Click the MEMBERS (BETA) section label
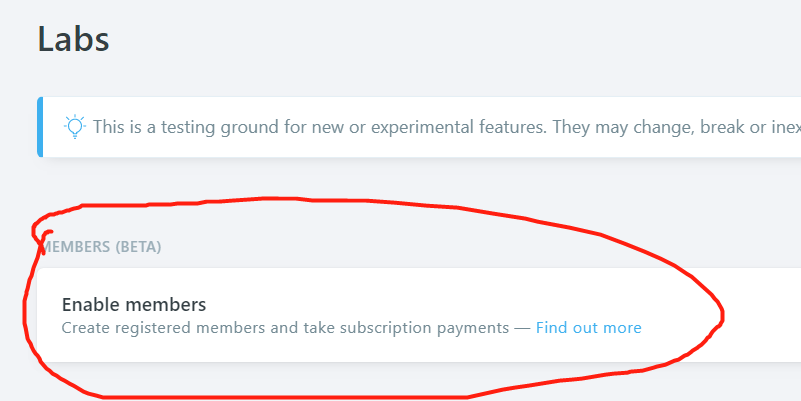The height and width of the screenshot is (401, 801). [x=100, y=247]
